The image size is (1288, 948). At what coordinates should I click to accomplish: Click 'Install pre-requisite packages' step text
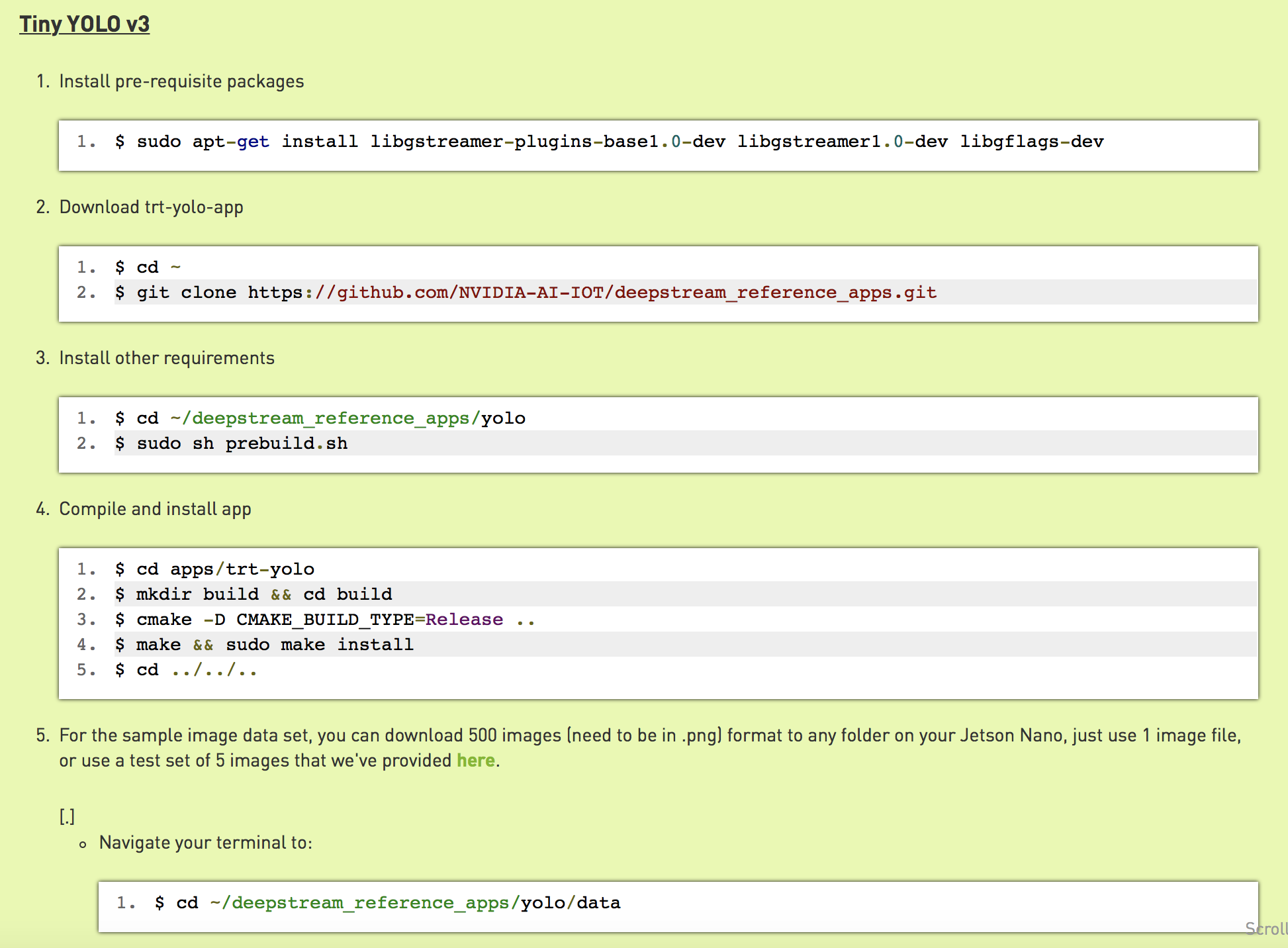pos(181,81)
